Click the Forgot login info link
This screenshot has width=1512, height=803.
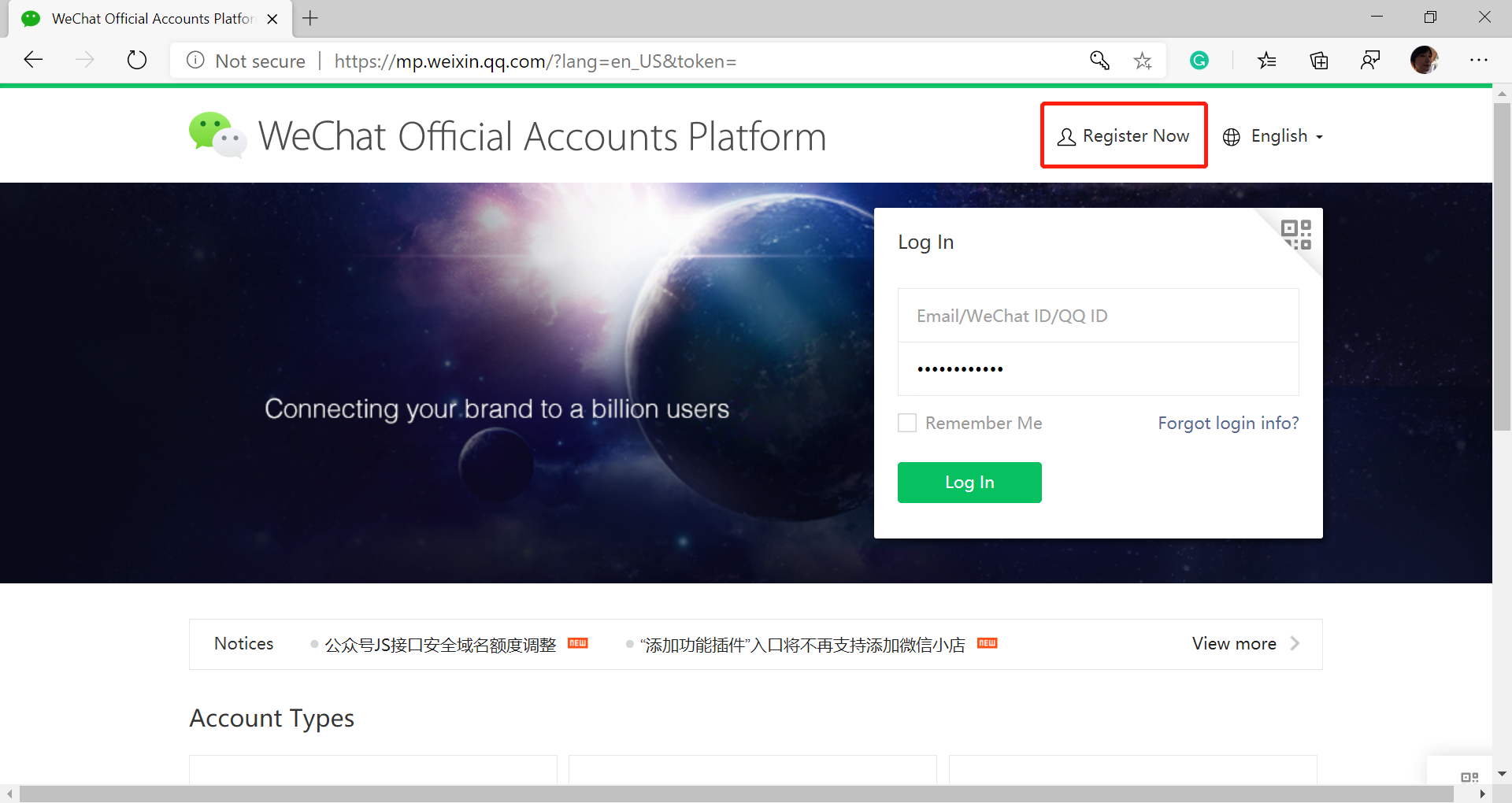pyautogui.click(x=1228, y=423)
